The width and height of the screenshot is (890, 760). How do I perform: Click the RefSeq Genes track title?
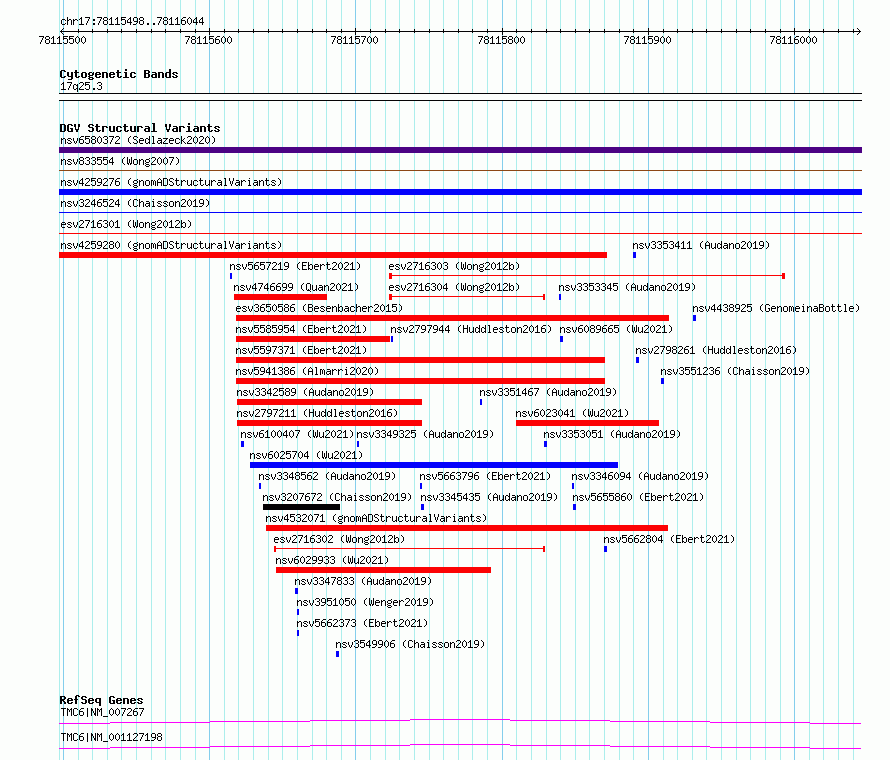click(101, 700)
